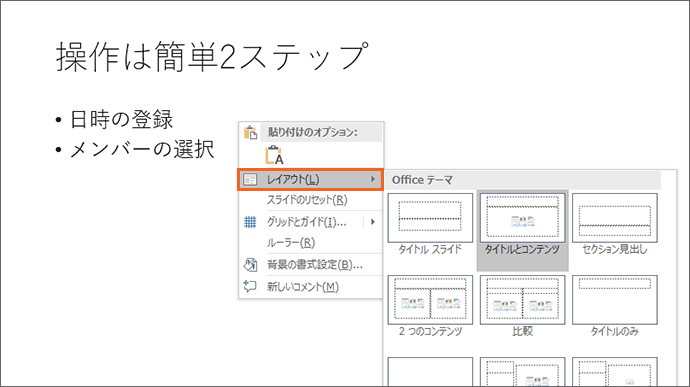The width and height of the screenshot is (690, 387).
Task: Select the 比較 layout thumbnail
Action: (522, 300)
